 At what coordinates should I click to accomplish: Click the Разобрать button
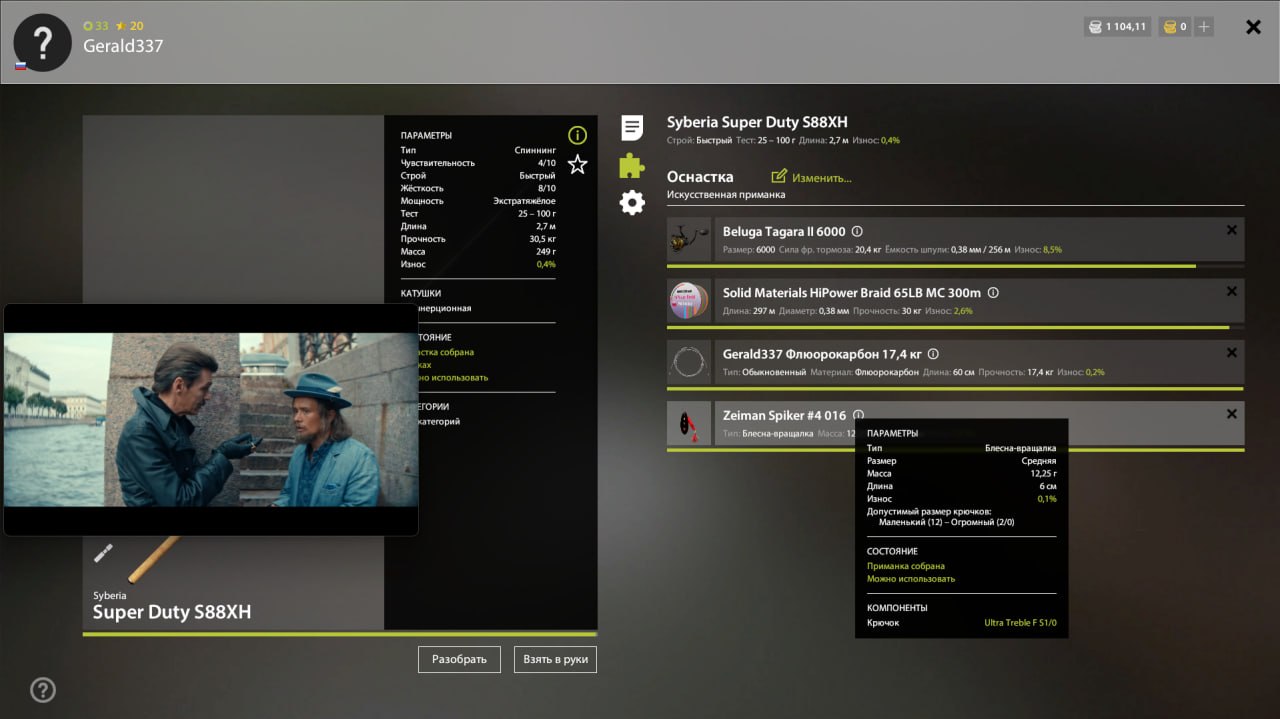(x=459, y=659)
